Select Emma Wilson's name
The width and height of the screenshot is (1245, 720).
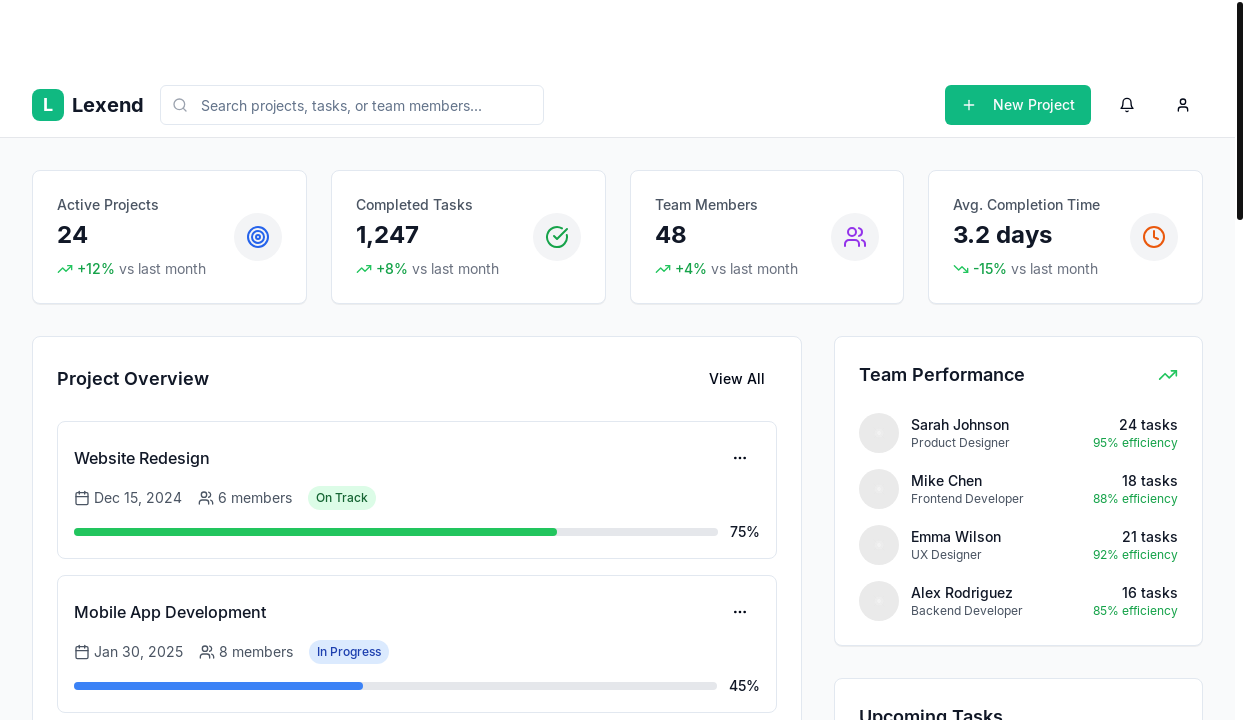(x=956, y=537)
